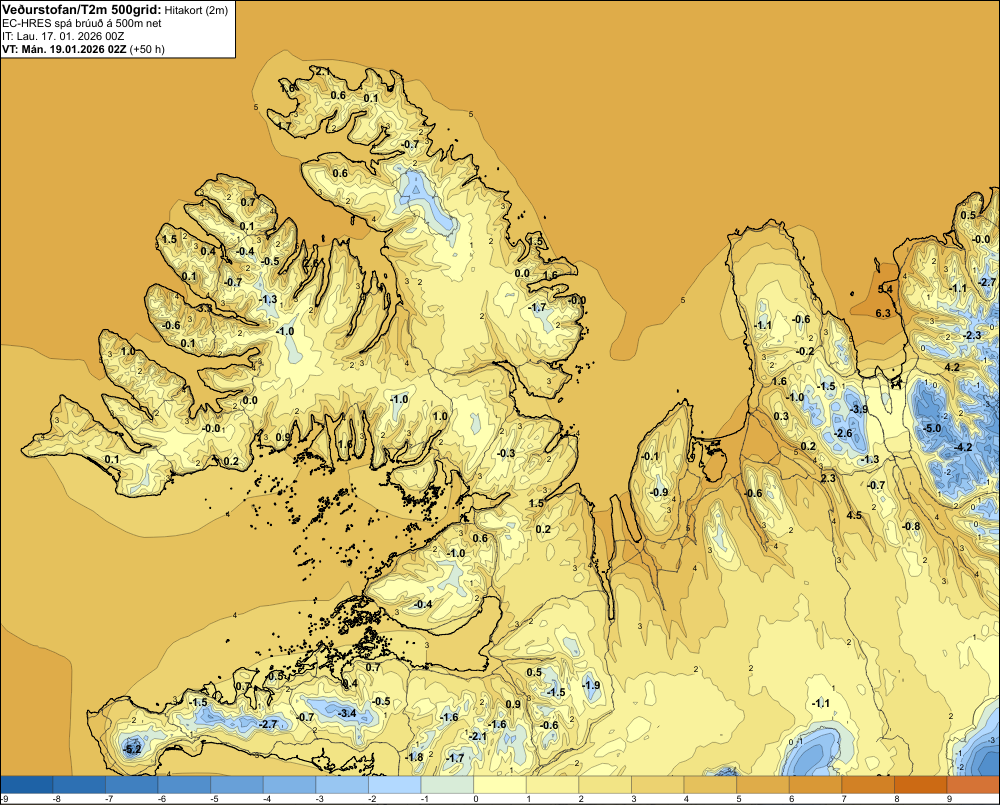Select the '6.3' temperature value
This screenshot has height=805, width=1000.
pos(883,313)
